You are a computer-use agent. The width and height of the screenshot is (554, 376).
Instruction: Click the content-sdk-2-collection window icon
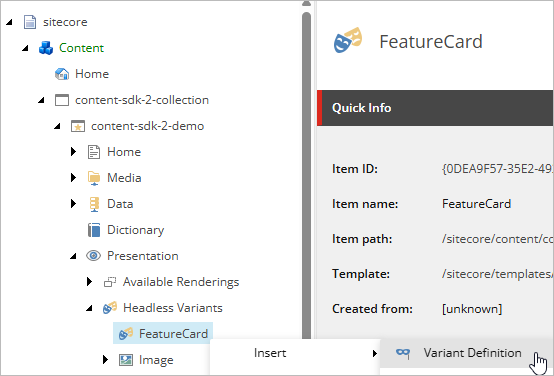[x=62, y=100]
